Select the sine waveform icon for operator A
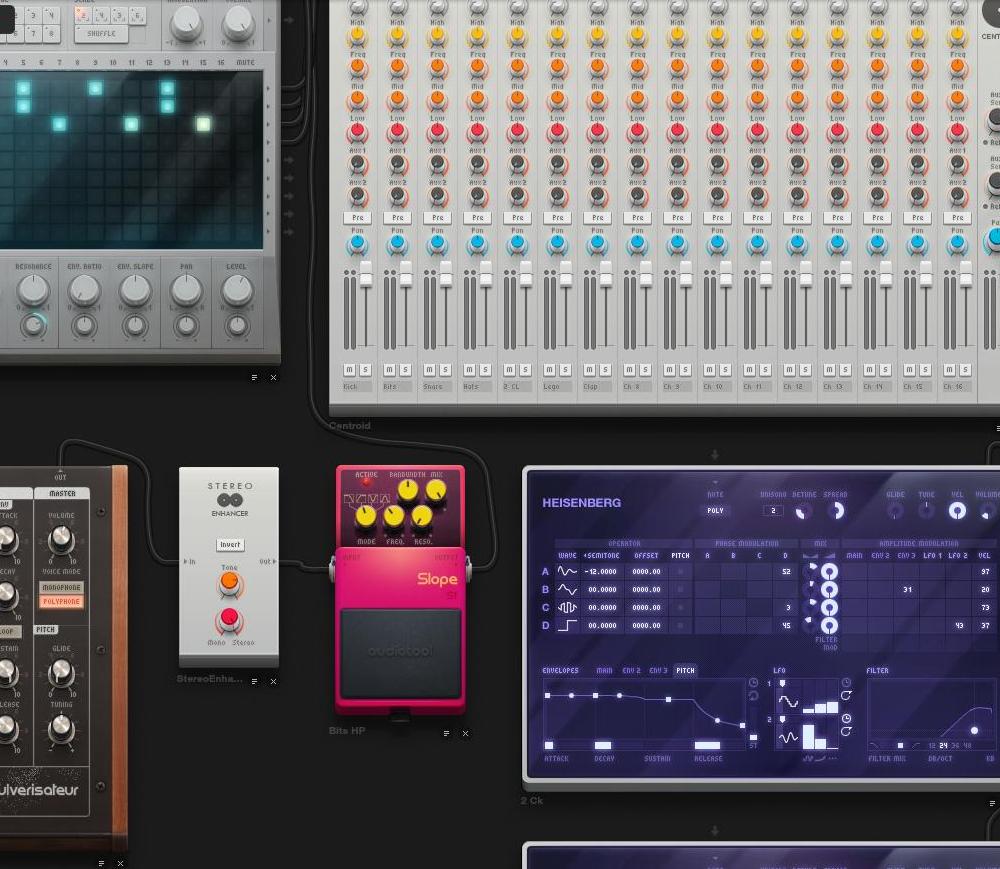Viewport: 1000px width, 869px height. click(567, 571)
